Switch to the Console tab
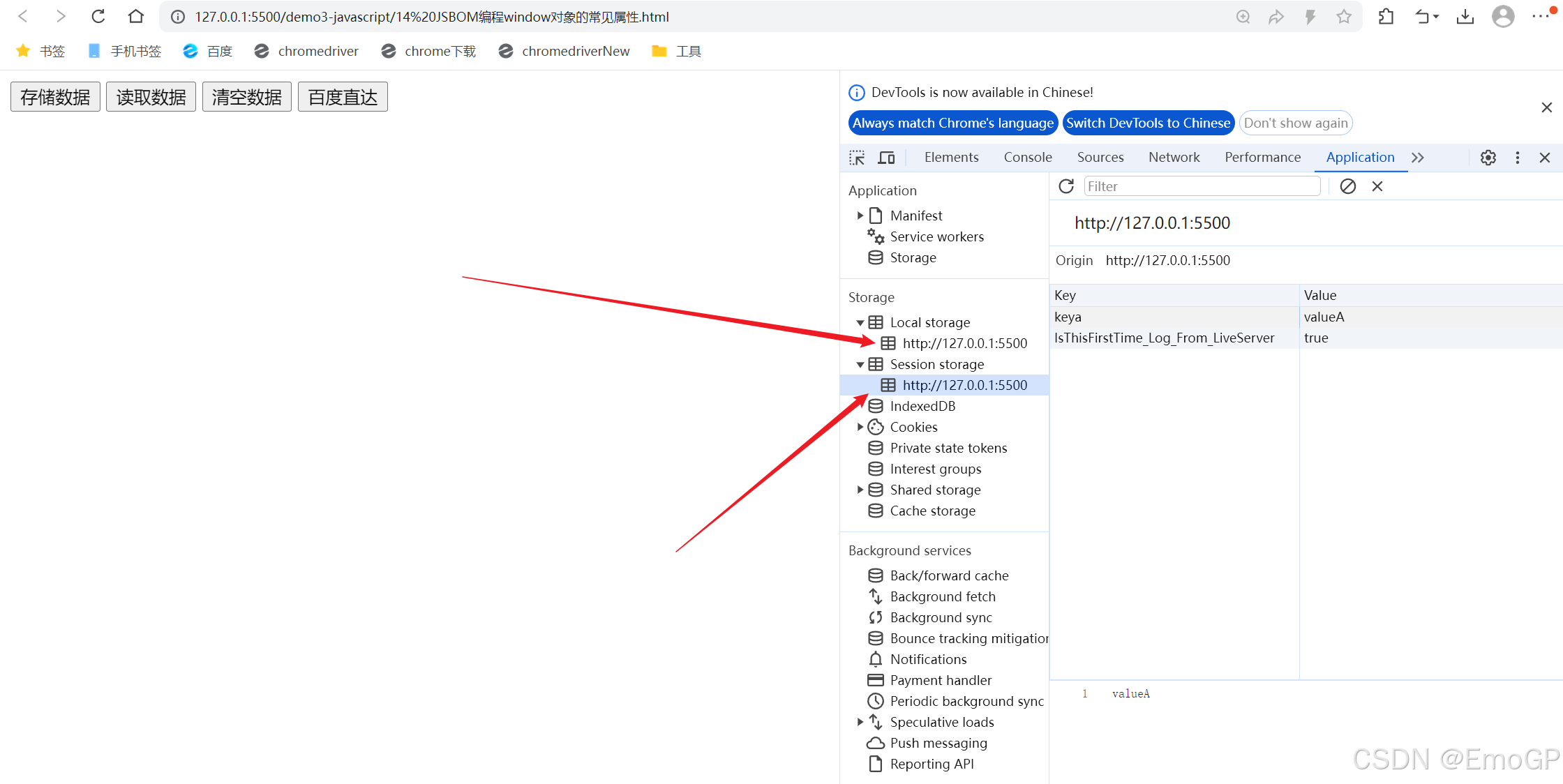 click(1027, 158)
